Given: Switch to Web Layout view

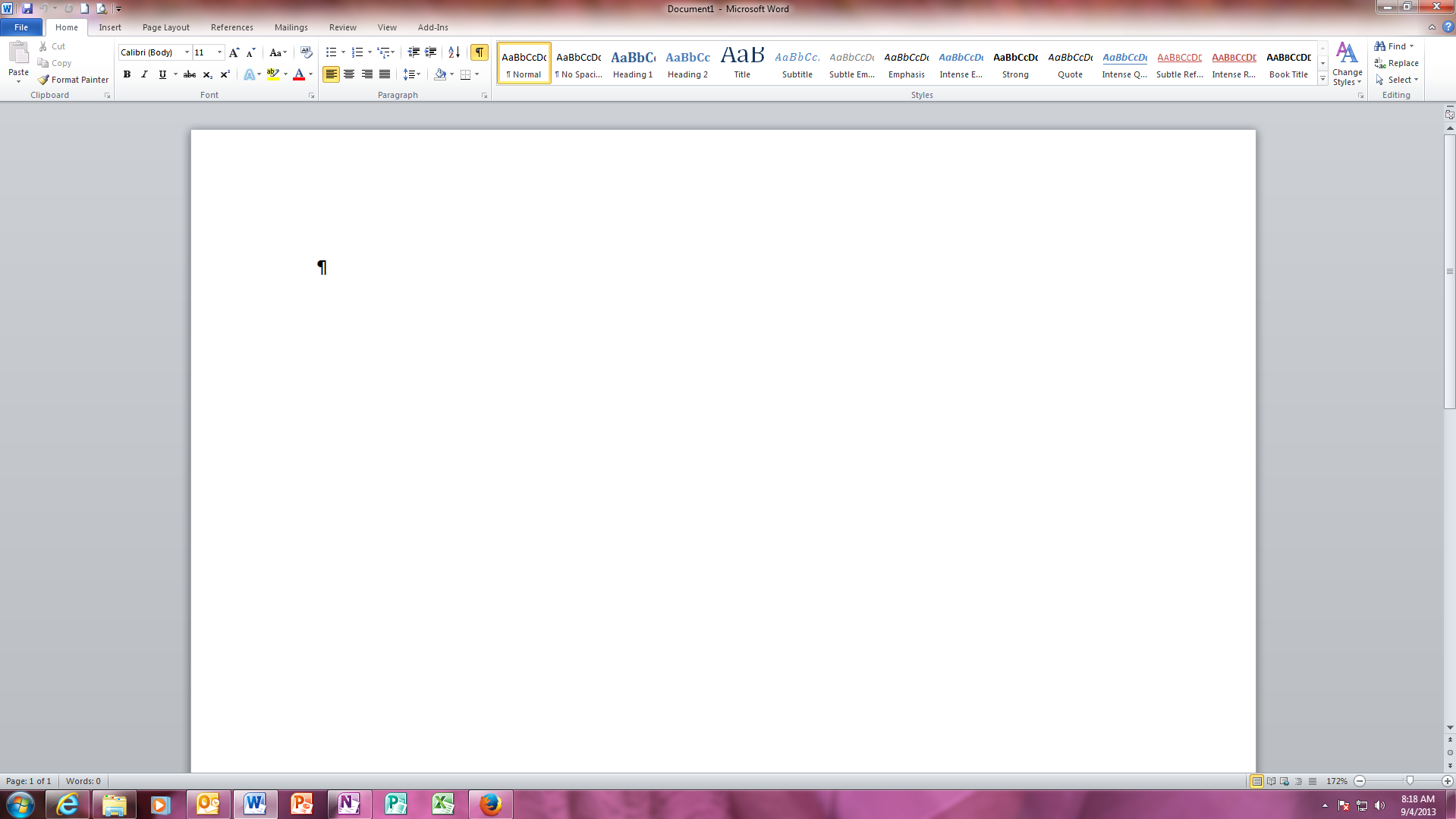Looking at the screenshot, I should coord(1285,781).
